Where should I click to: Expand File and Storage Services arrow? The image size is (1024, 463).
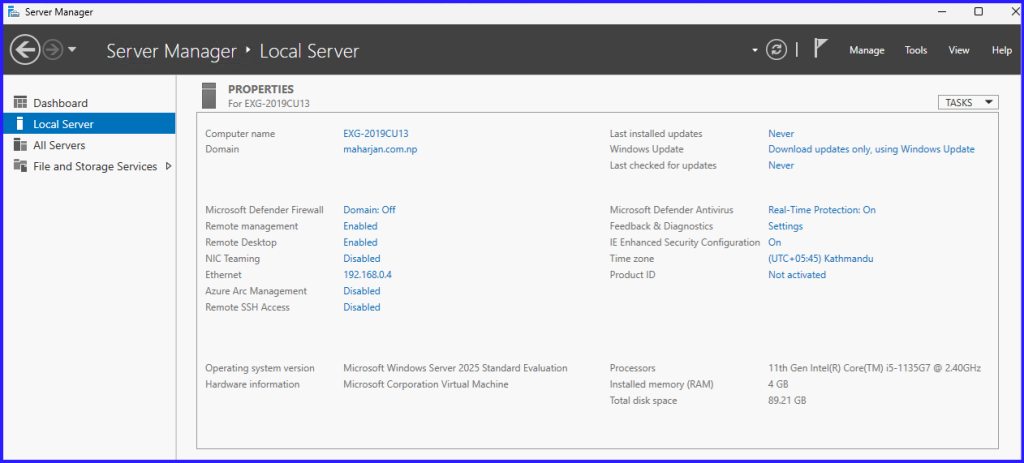168,166
